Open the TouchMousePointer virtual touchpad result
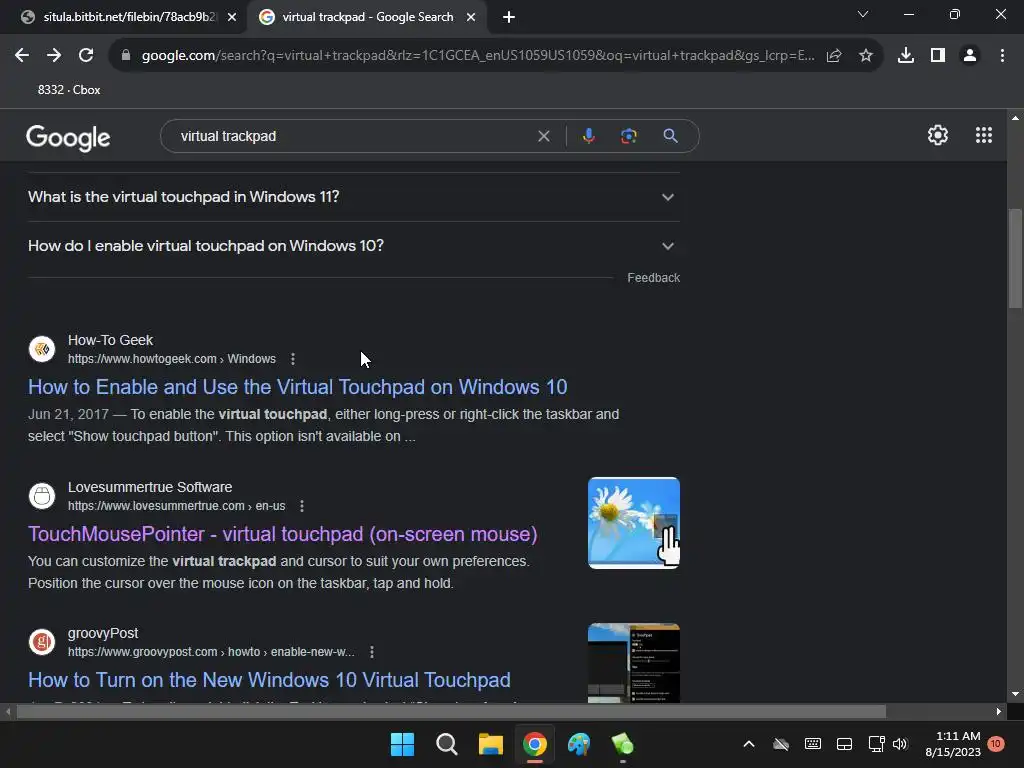 [283, 534]
